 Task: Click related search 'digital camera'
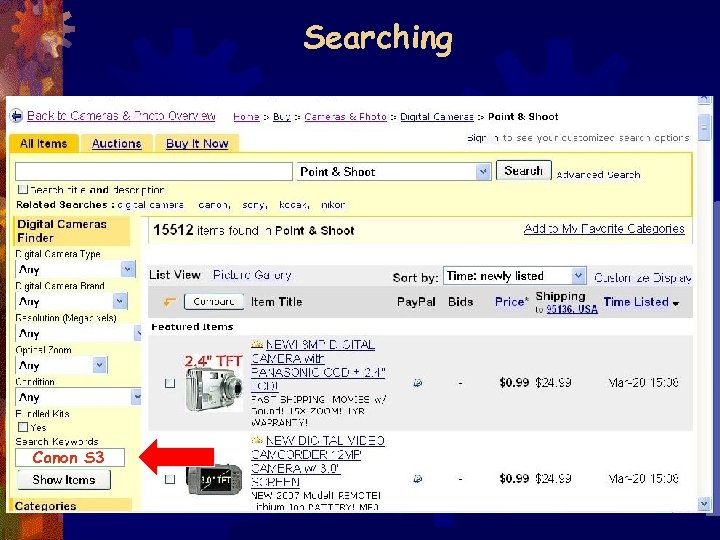(x=151, y=205)
